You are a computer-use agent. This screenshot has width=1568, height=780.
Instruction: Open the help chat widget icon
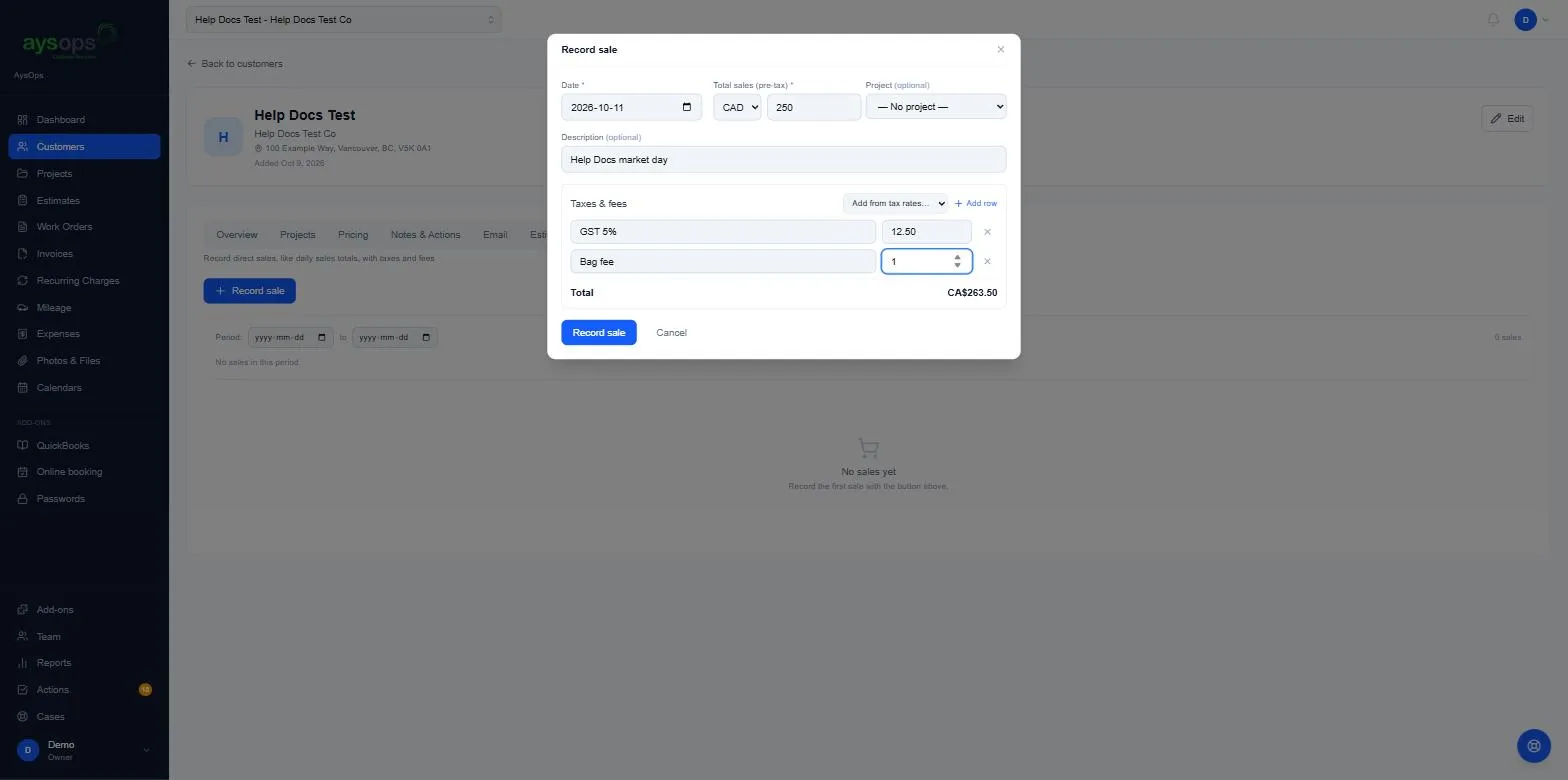pyautogui.click(x=1533, y=746)
